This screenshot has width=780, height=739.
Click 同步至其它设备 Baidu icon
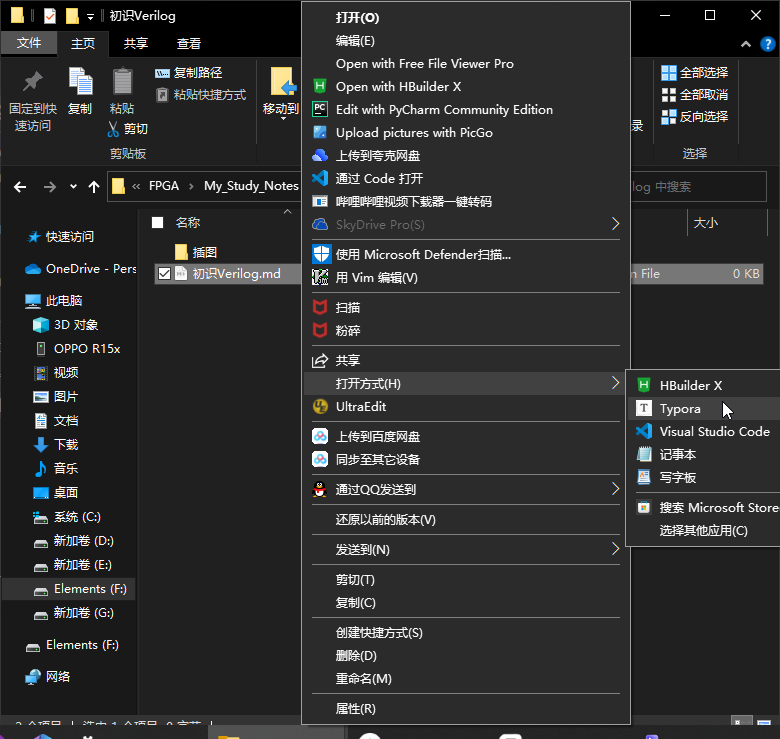click(320, 460)
